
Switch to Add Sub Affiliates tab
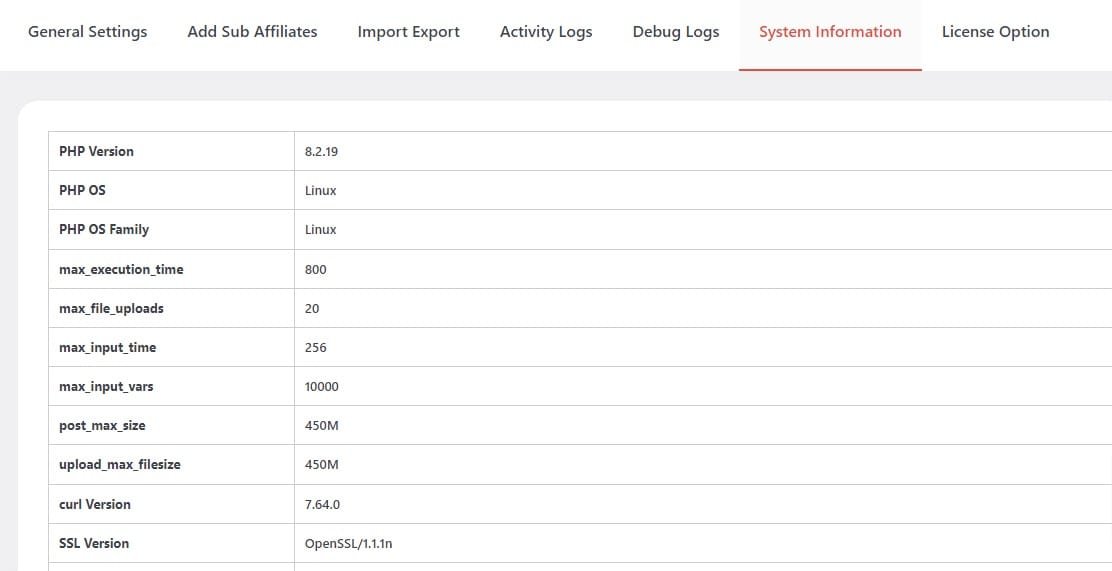[x=252, y=32]
